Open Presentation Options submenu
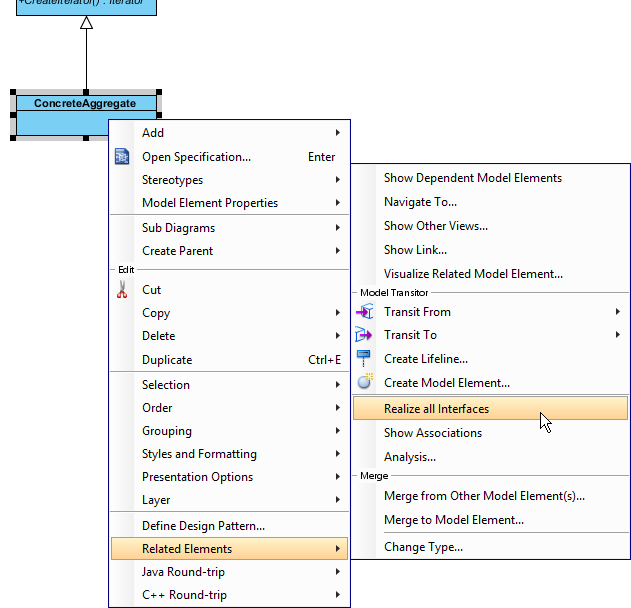The image size is (631, 608). click(229, 476)
